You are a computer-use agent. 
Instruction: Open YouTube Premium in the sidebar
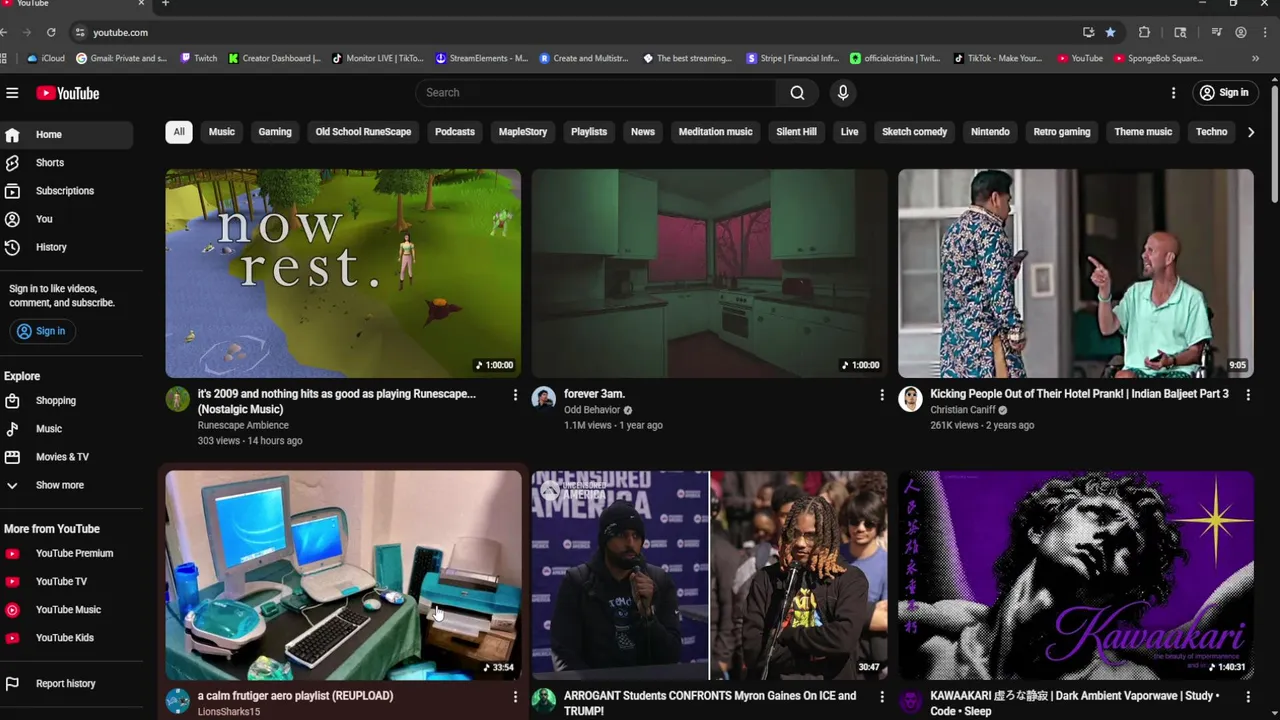(66, 554)
